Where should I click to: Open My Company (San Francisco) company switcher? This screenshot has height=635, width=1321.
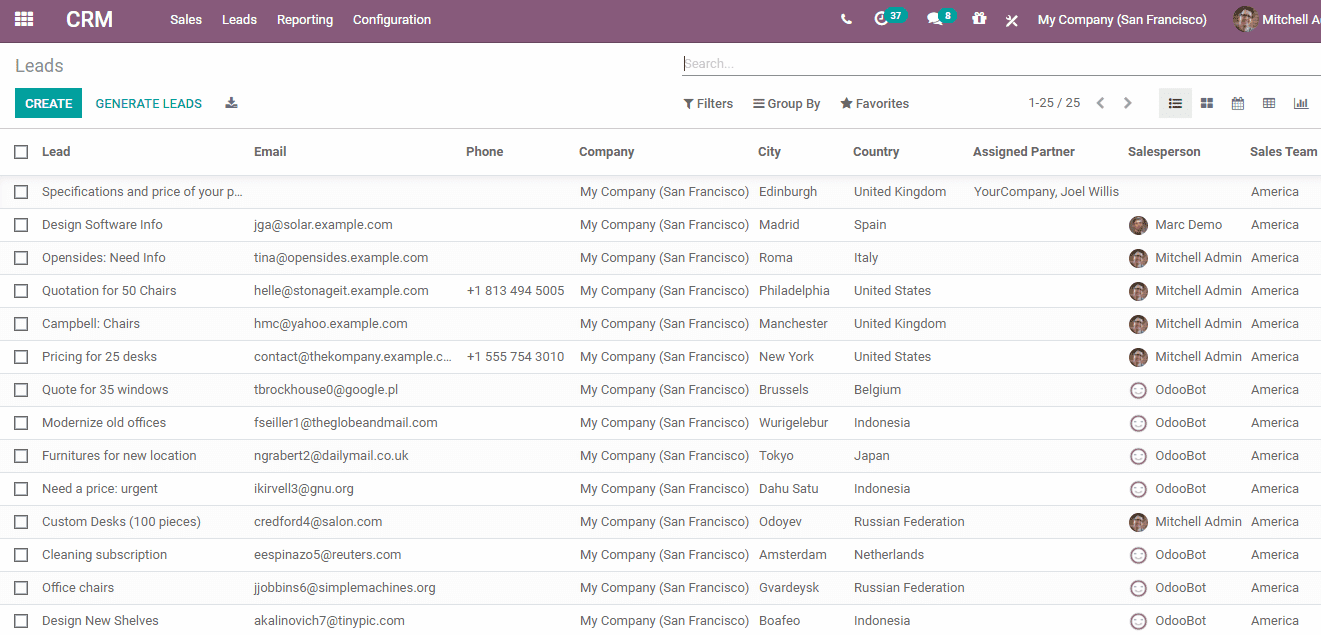point(1122,19)
